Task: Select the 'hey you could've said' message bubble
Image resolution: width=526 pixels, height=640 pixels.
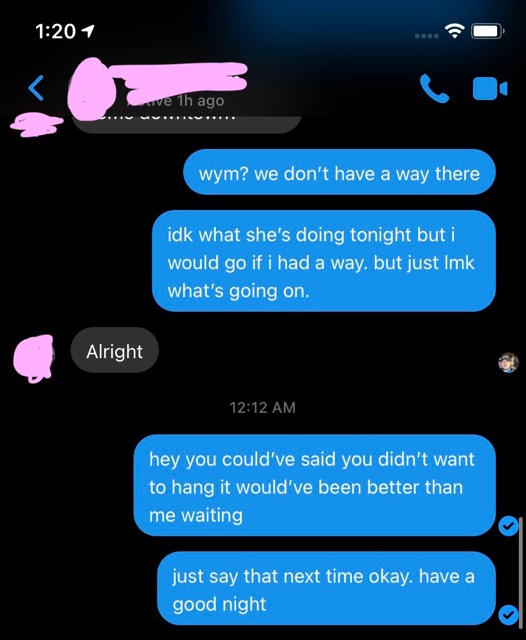Action: point(315,485)
